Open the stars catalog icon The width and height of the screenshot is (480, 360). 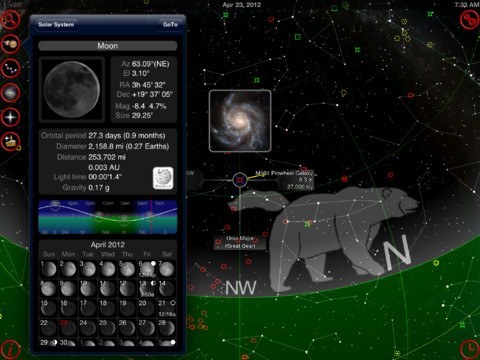[11, 117]
